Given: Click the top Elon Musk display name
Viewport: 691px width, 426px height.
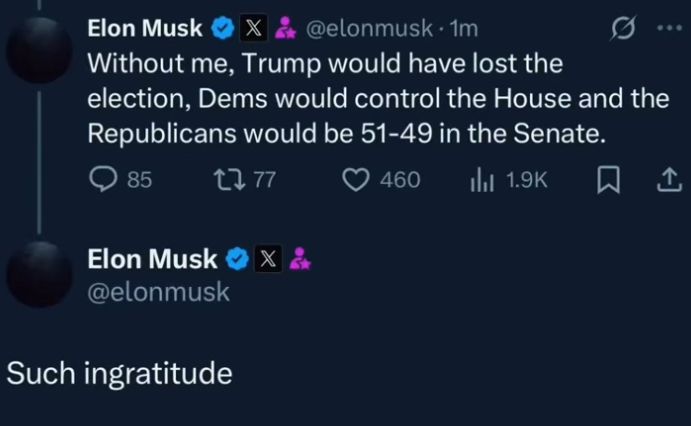Looking at the screenshot, I should click(146, 30).
